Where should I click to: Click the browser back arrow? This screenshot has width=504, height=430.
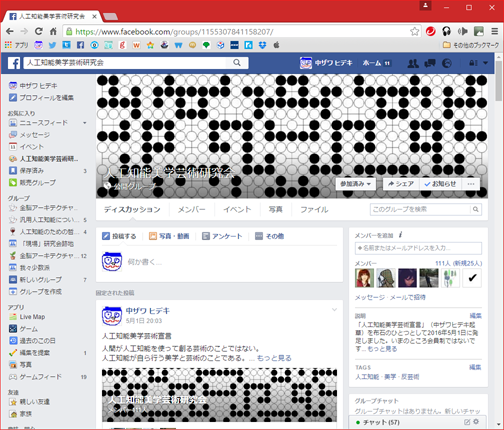10,31
